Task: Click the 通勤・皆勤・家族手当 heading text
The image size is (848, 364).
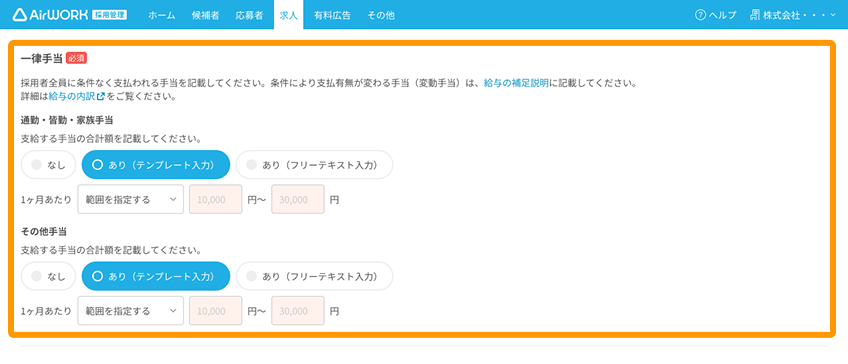Action: (67, 120)
